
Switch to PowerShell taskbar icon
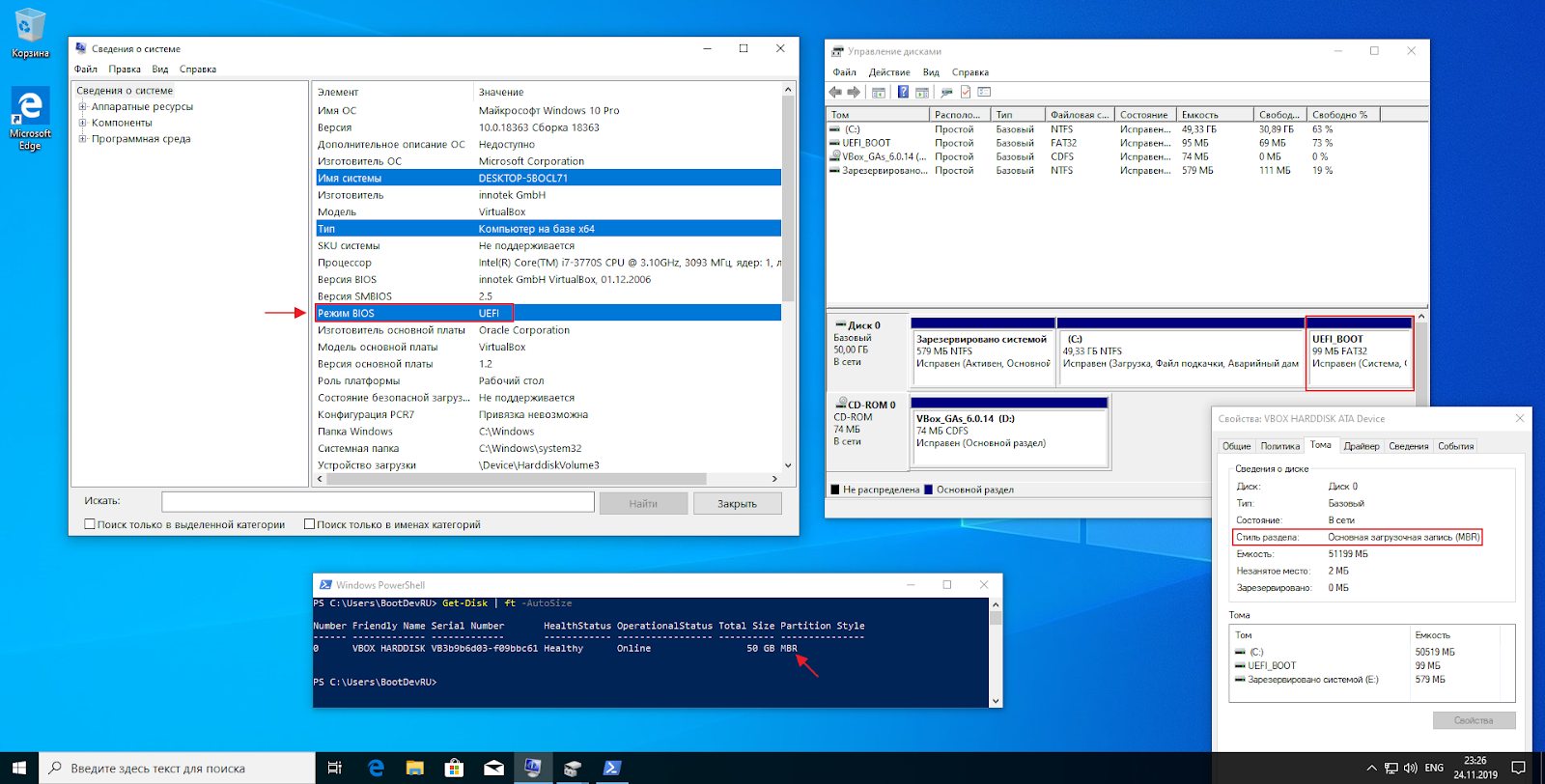[x=612, y=769]
